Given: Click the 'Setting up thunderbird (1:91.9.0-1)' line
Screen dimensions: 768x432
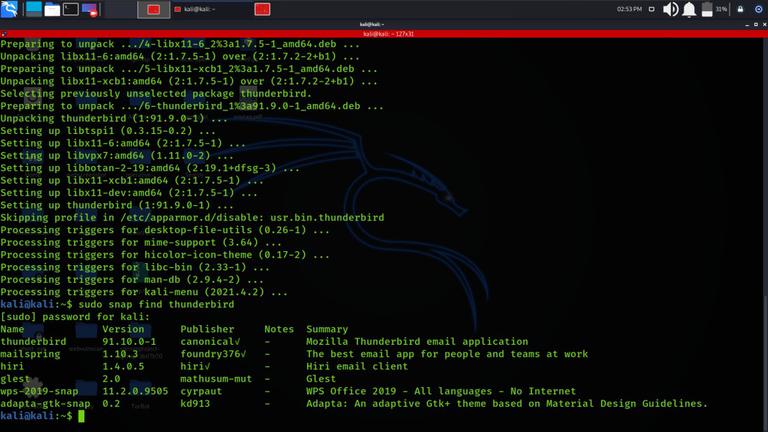Looking at the screenshot, I should click(x=117, y=205).
